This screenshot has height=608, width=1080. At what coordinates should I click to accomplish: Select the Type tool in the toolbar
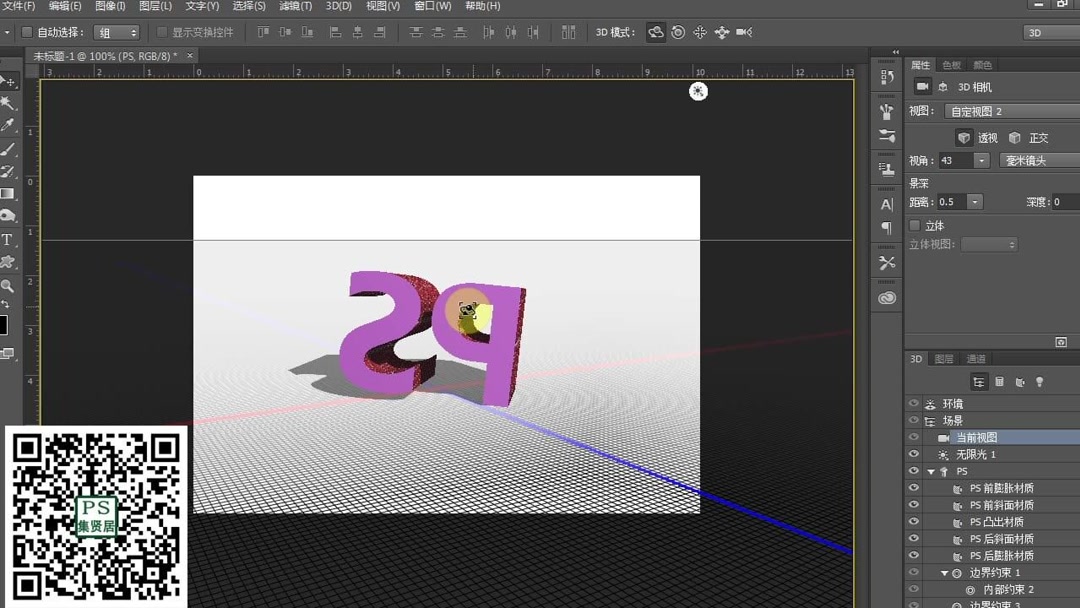click(x=8, y=239)
